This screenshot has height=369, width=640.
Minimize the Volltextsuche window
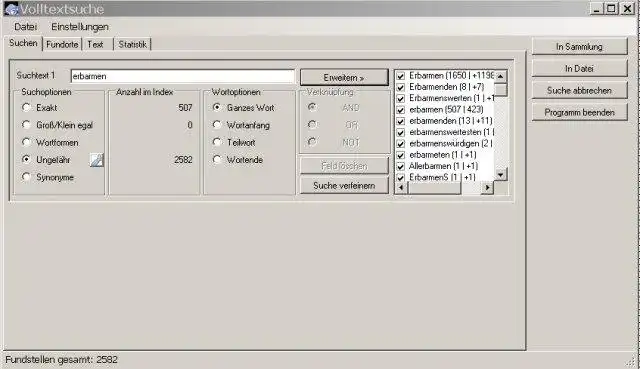tap(597, 9)
